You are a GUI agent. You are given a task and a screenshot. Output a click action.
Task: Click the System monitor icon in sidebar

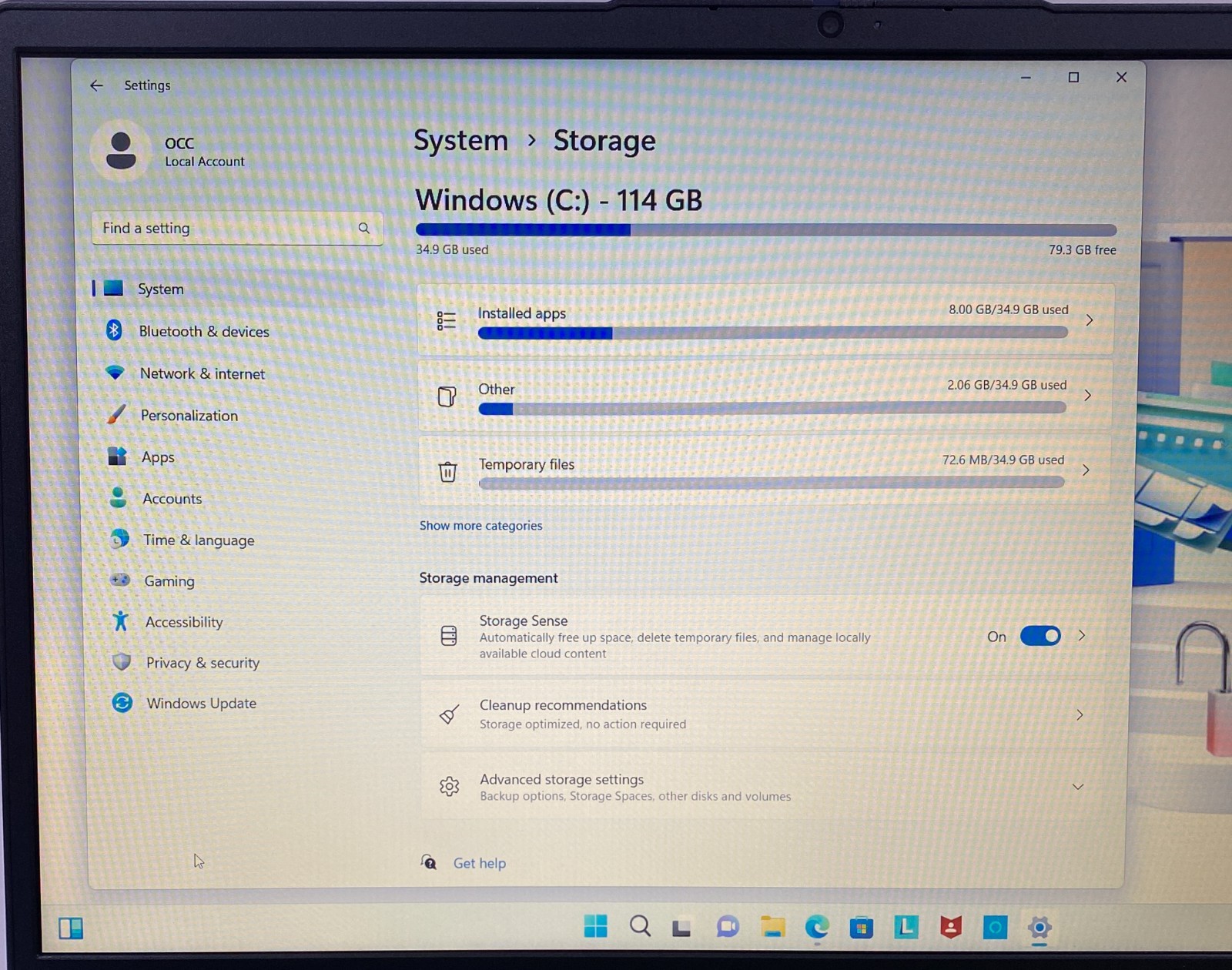click(x=114, y=288)
